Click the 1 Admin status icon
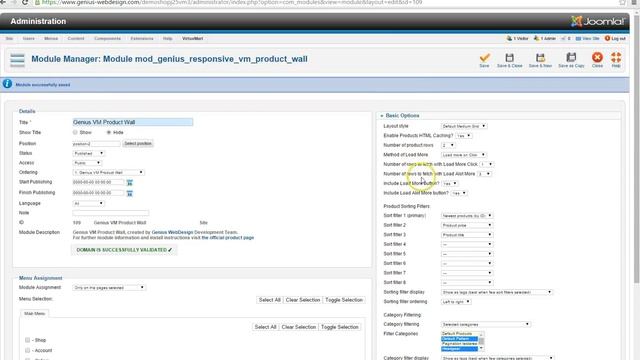This screenshot has height=360, width=640. pos(536,38)
